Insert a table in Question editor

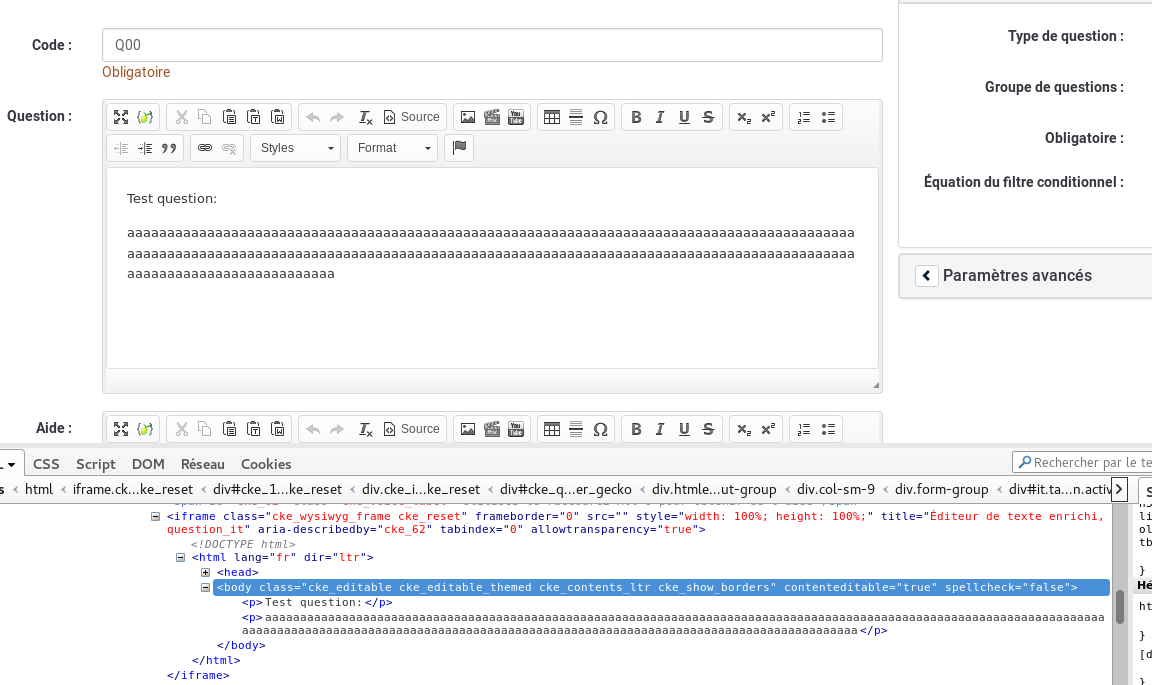click(x=552, y=117)
